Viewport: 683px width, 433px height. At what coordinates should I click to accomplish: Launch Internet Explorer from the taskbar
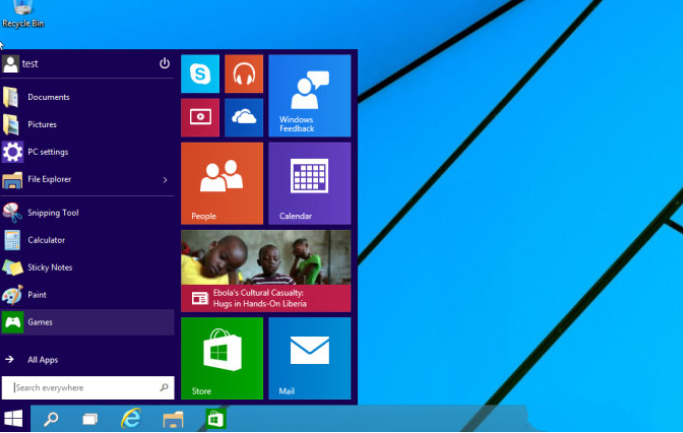point(131,418)
